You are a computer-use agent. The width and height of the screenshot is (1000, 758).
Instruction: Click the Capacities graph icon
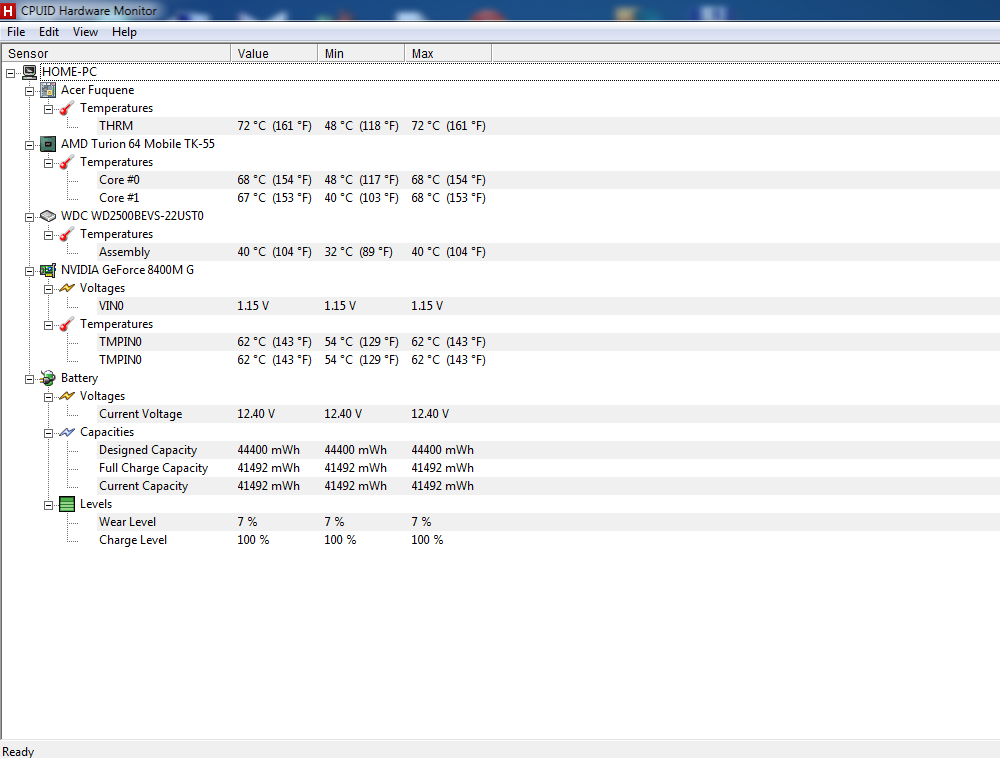pos(67,432)
